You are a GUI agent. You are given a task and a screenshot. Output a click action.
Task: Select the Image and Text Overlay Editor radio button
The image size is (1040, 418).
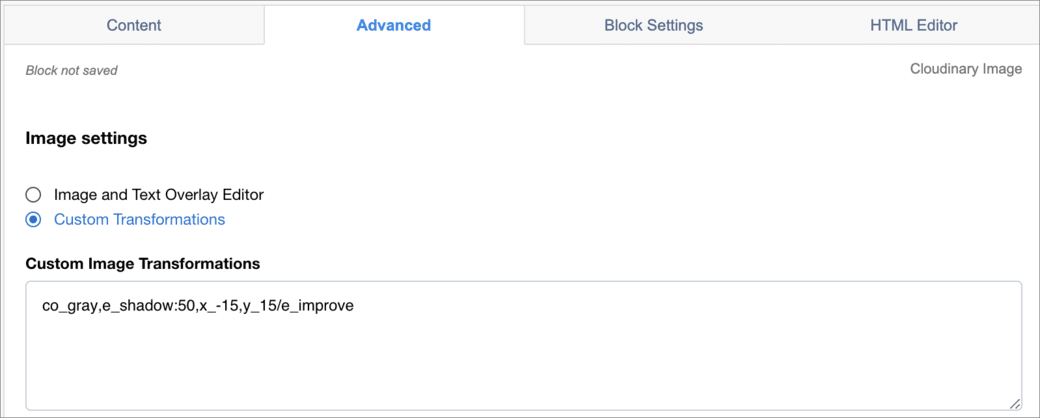(33, 195)
